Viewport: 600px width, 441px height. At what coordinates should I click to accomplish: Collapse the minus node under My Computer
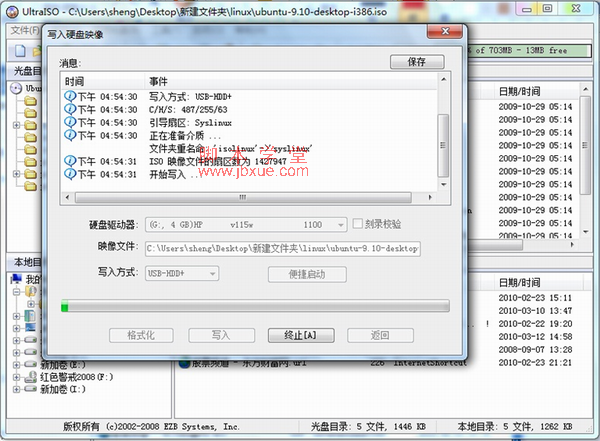coord(16,291)
